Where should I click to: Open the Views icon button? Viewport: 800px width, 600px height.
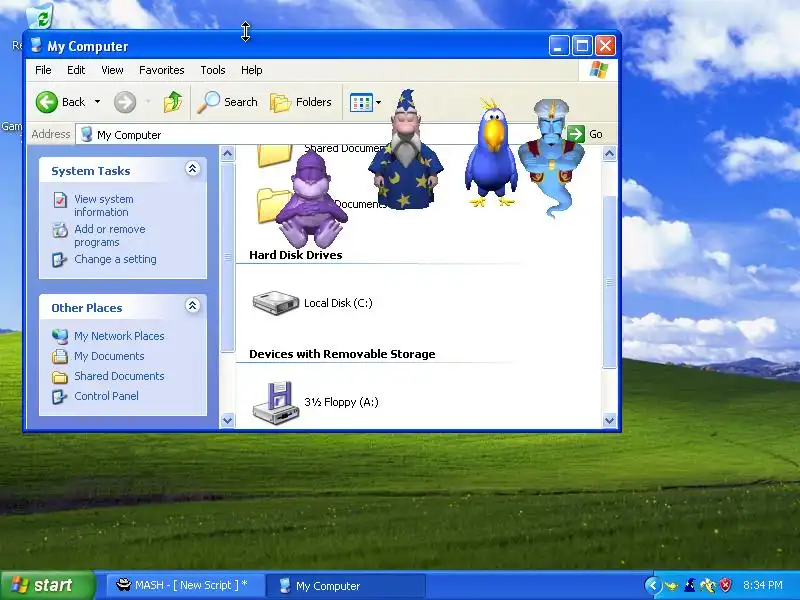coord(361,103)
